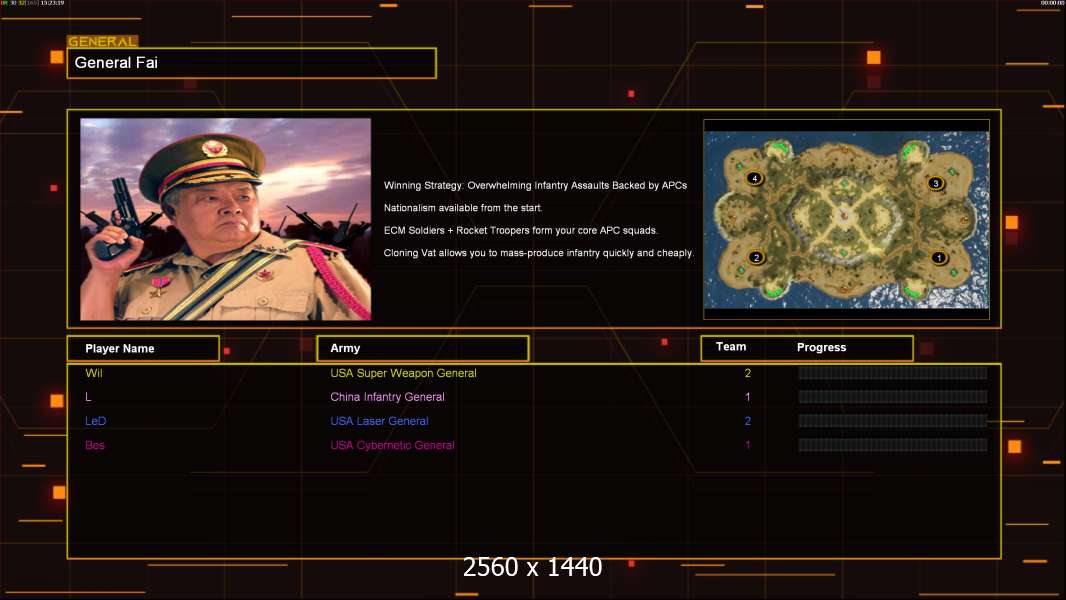Click the Team column header label

pos(731,347)
